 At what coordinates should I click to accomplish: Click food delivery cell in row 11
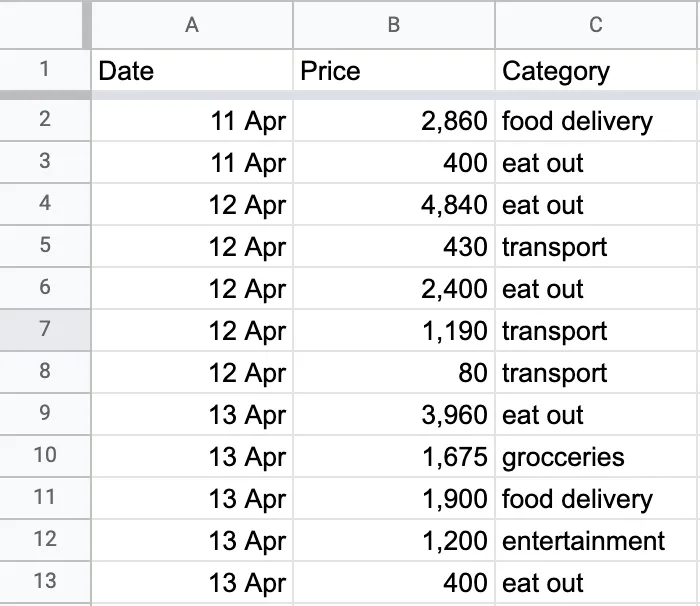[596, 499]
